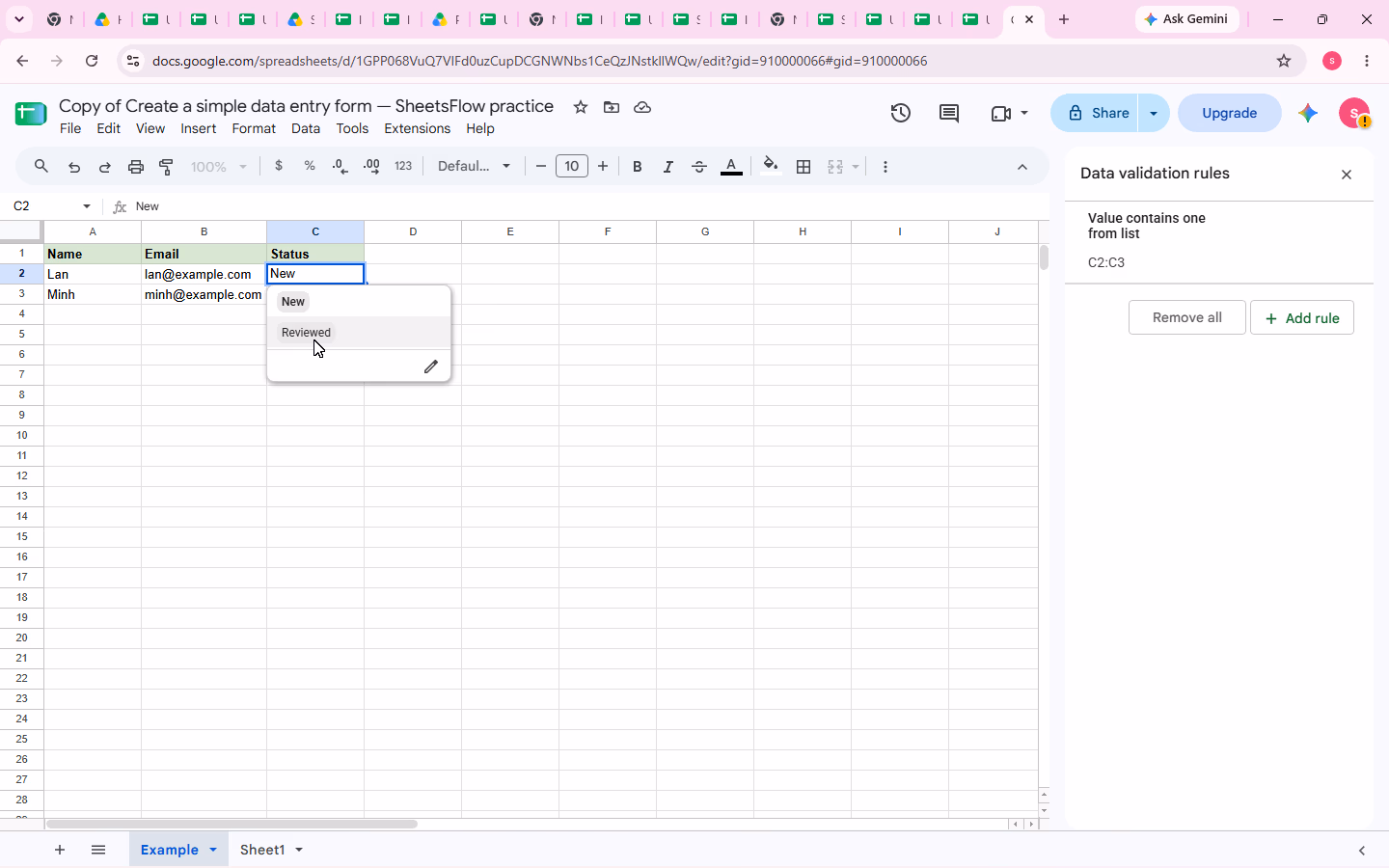Open the font family dropdown
1389x868 pixels.
475,166
